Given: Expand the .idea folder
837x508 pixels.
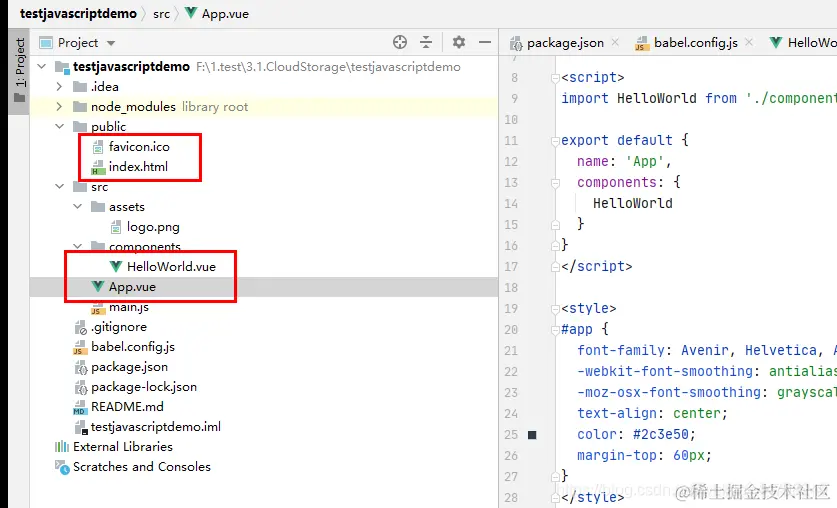Looking at the screenshot, I should click(x=59, y=86).
